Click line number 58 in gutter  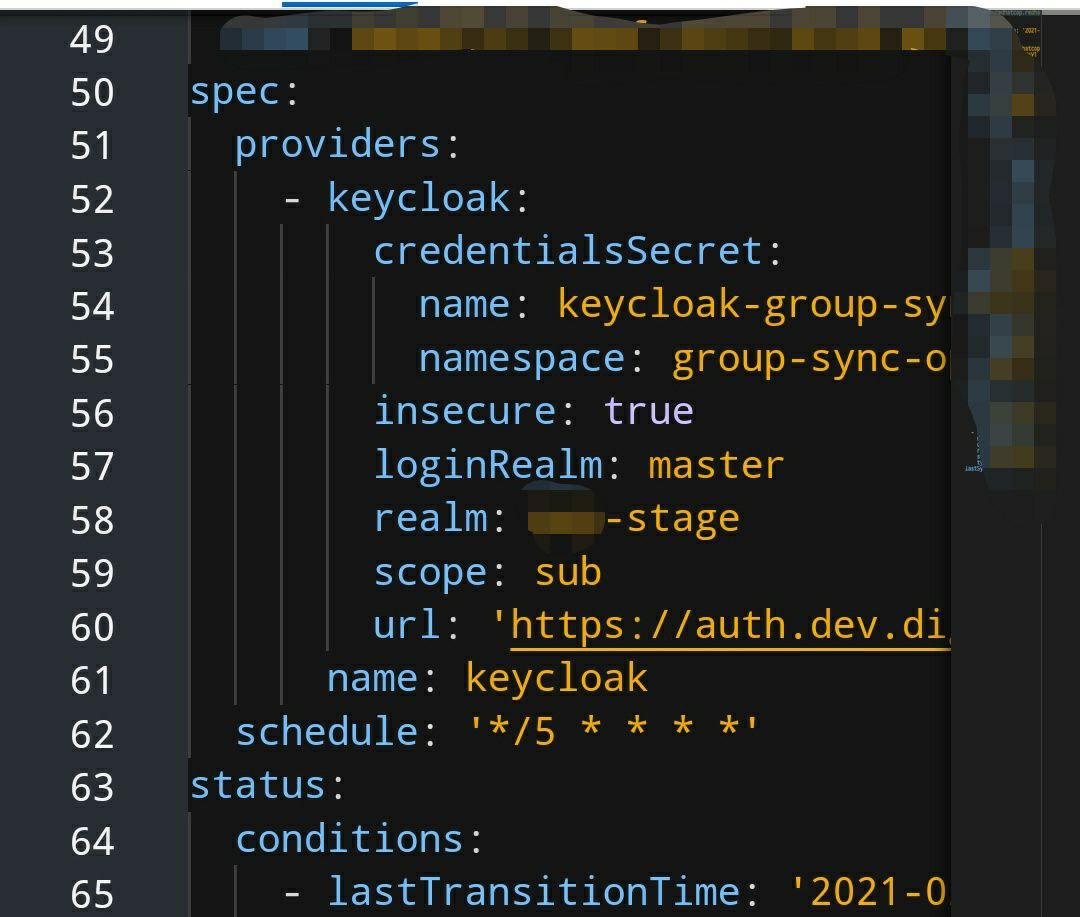coord(92,520)
